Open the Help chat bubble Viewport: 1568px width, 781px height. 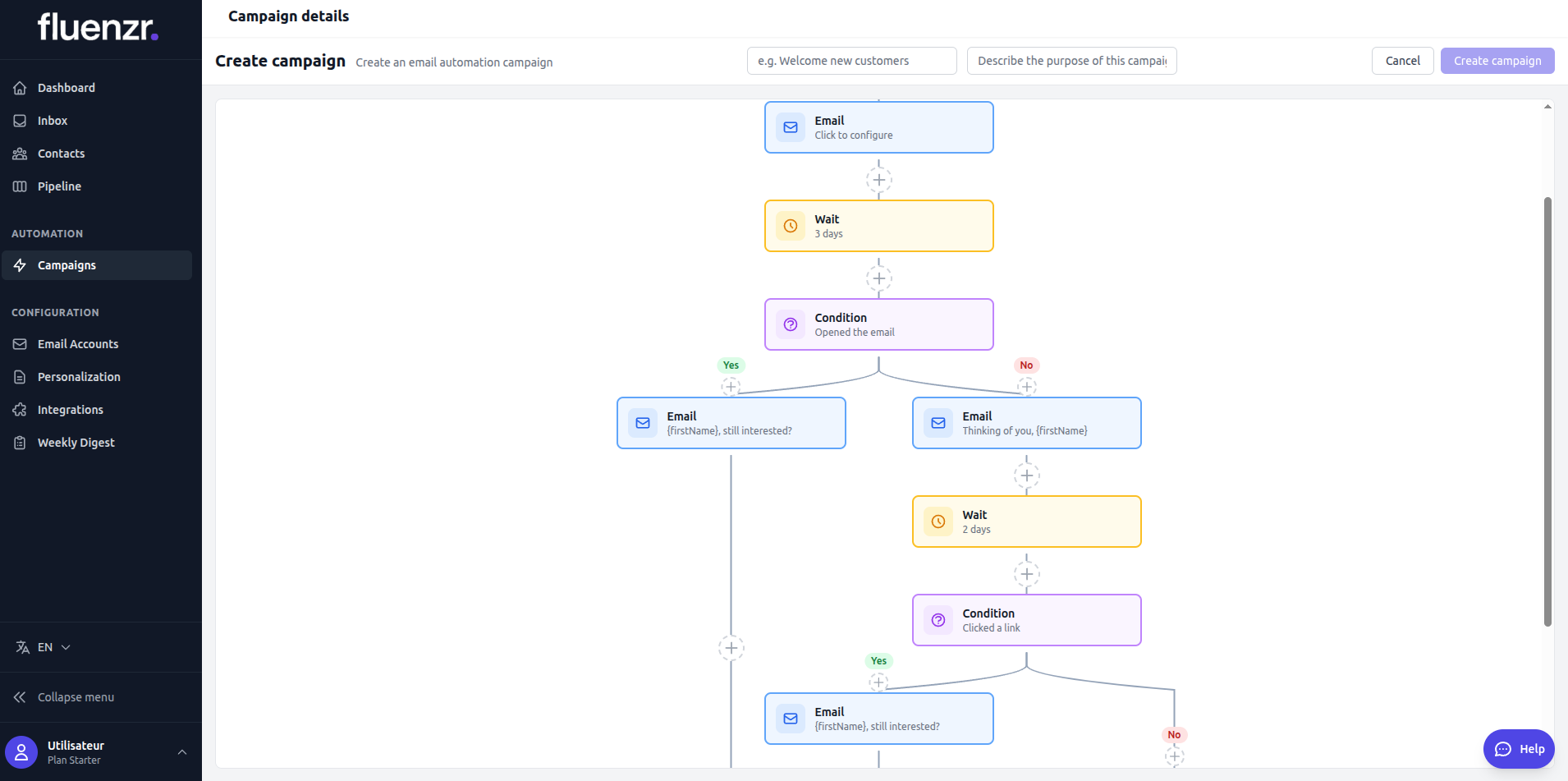click(x=1518, y=748)
